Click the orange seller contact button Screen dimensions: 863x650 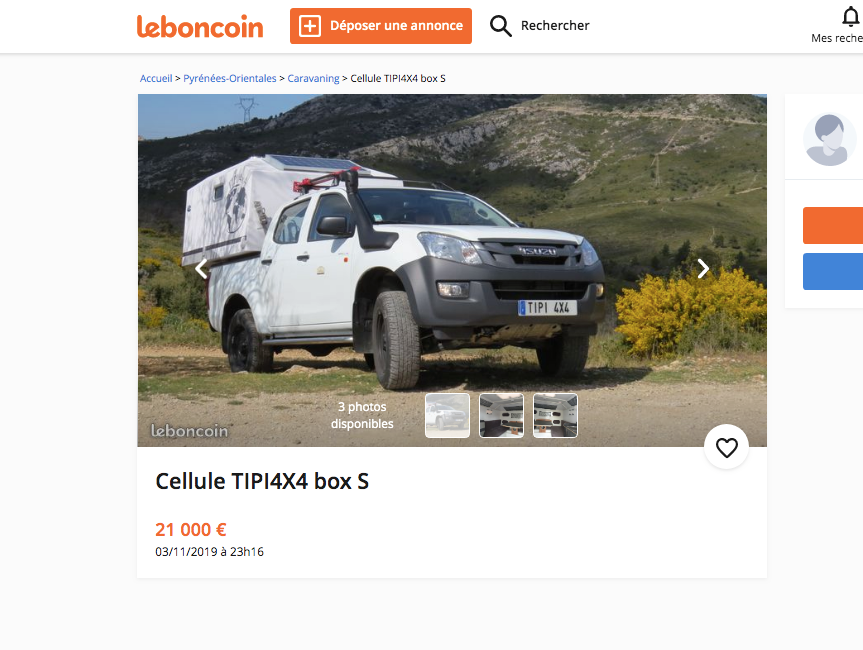pyautogui.click(x=833, y=225)
